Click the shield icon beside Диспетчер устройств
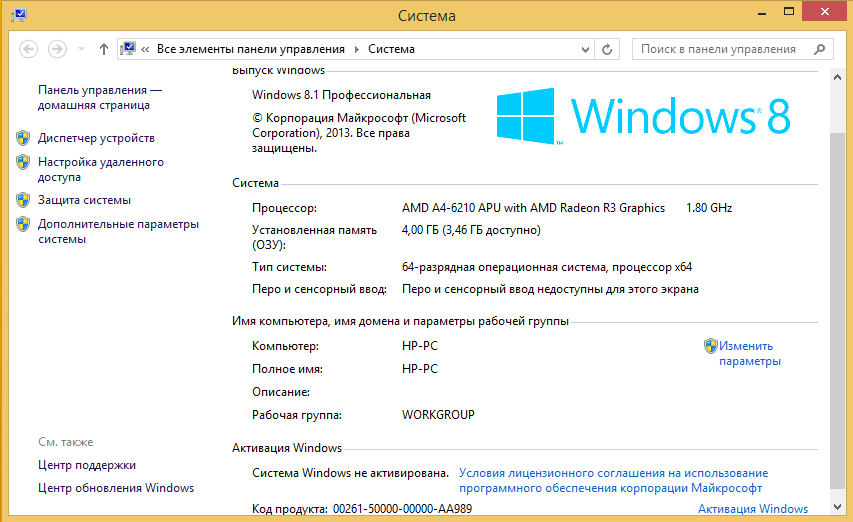853x522 pixels. (x=23, y=138)
